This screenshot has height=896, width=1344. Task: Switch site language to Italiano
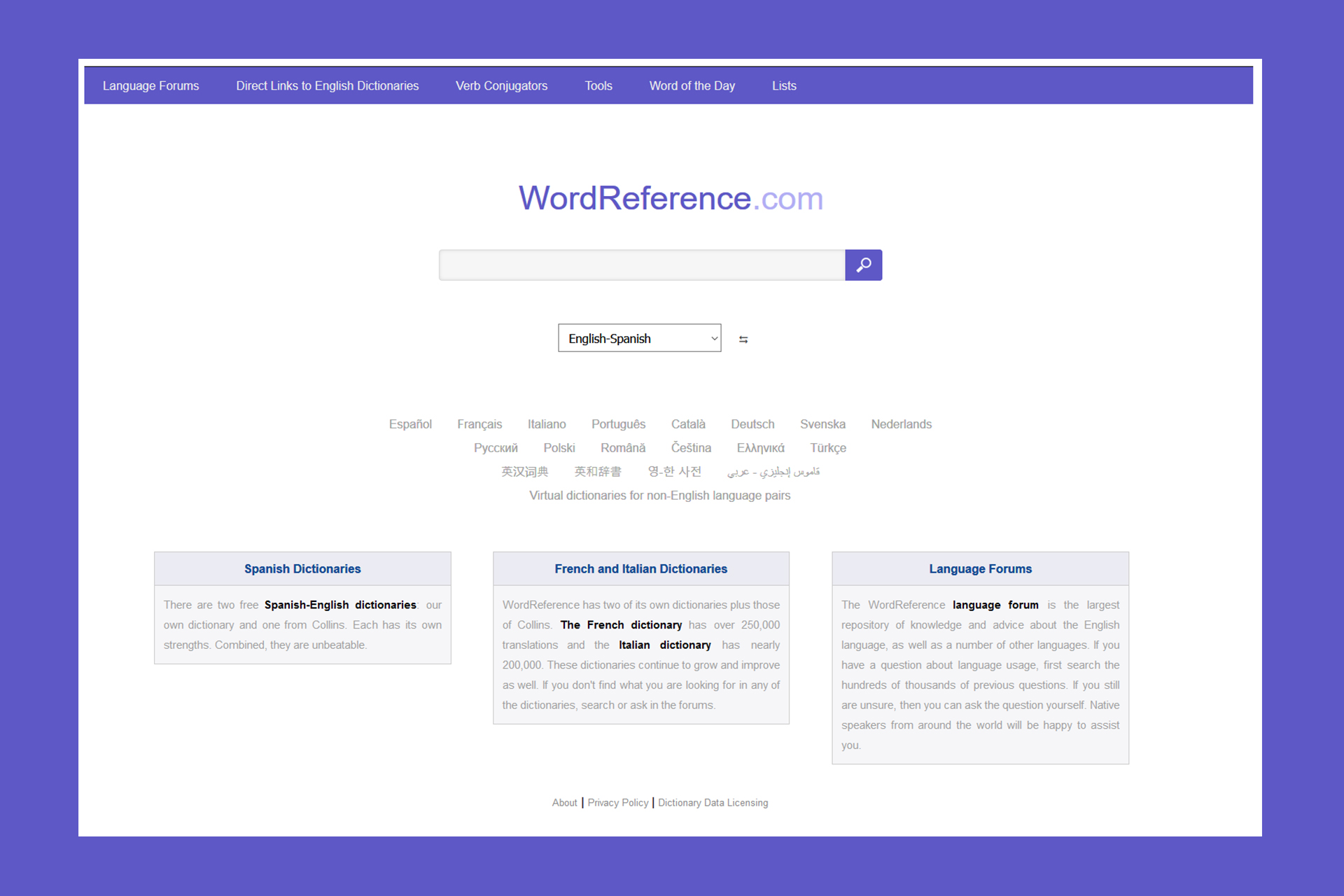click(547, 424)
